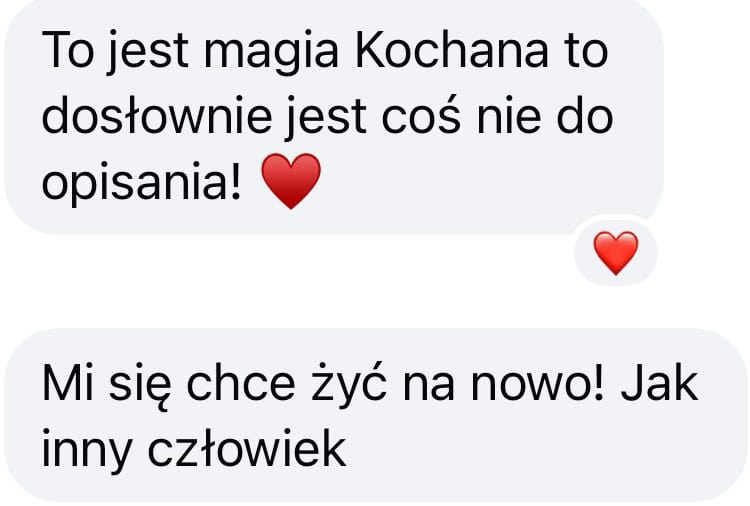Tap "nie do" text in first bubble
This screenshot has height=506, width=750.
click(x=545, y=116)
